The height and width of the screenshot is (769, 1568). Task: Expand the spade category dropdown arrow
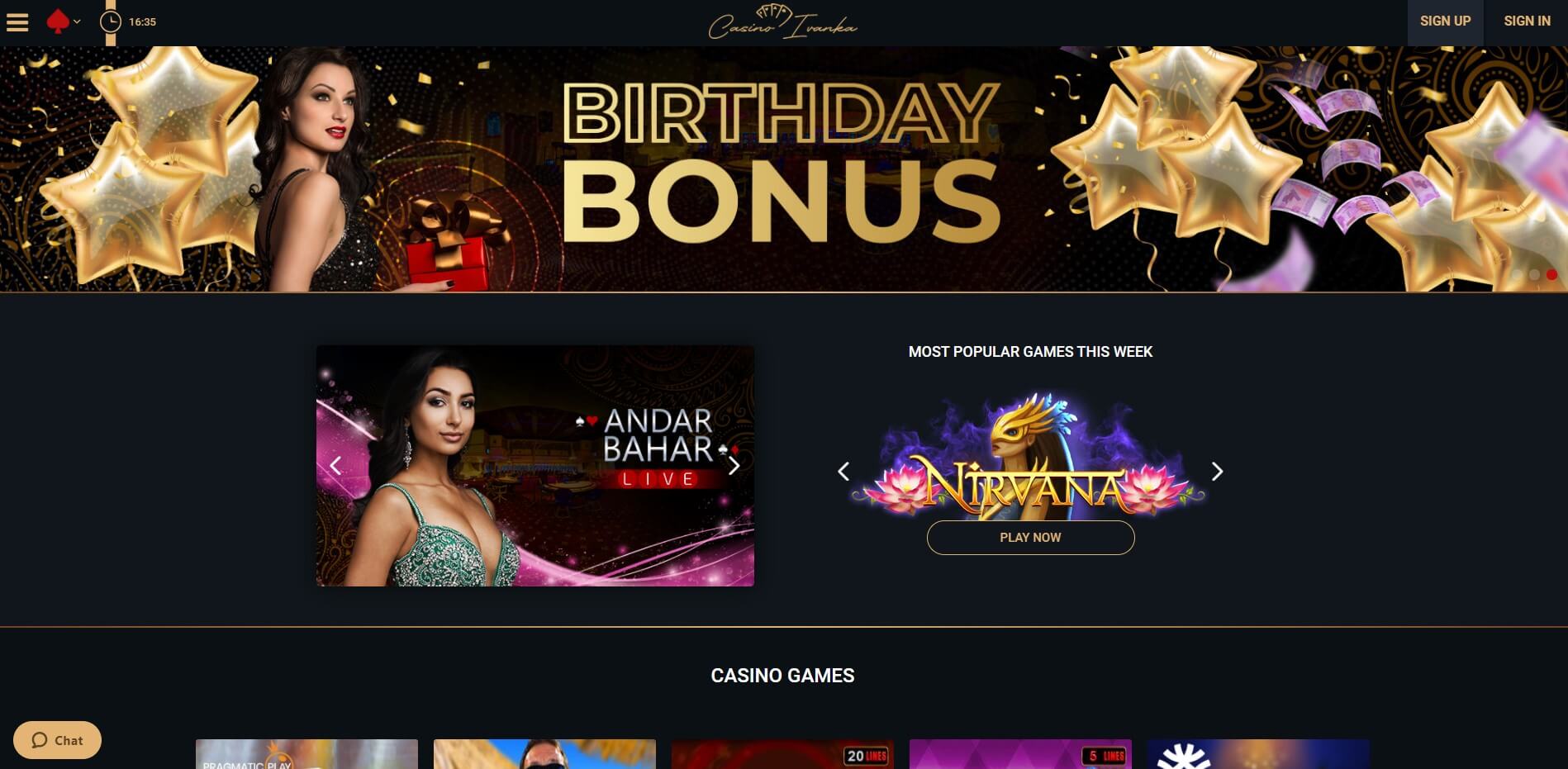(77, 22)
